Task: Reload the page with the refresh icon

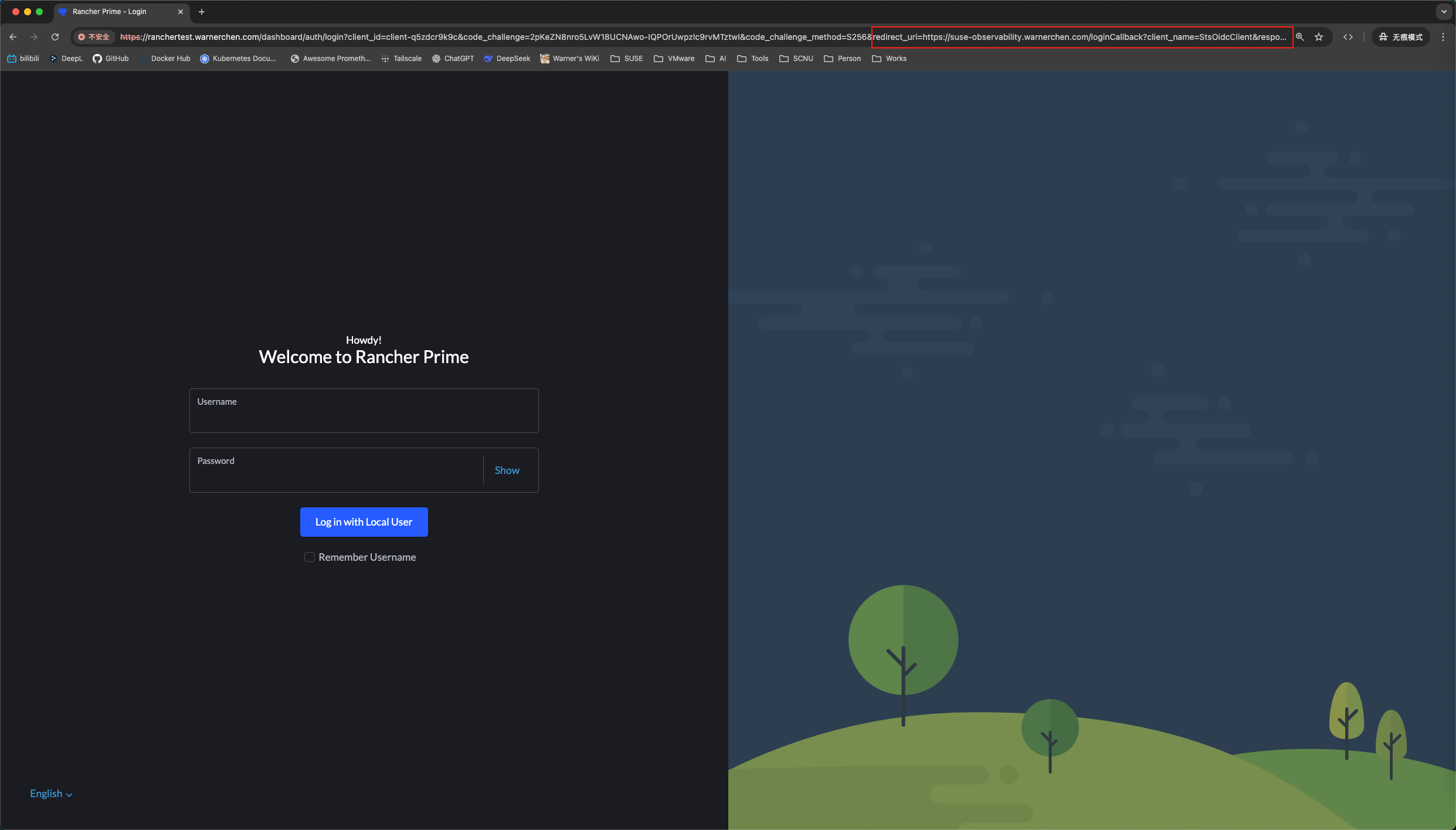Action: [x=55, y=37]
